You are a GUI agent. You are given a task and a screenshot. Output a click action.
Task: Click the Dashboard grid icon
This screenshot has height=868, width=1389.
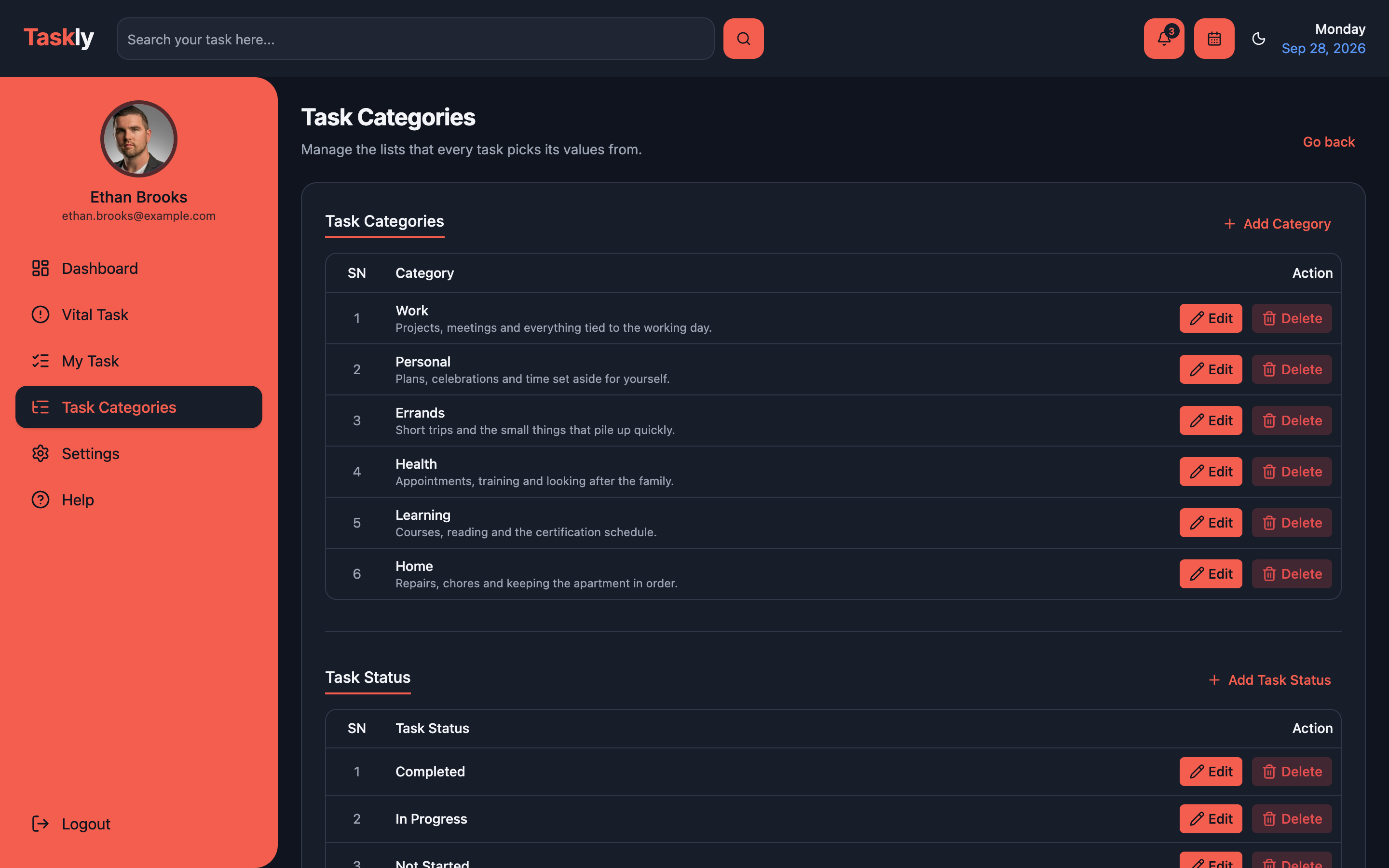point(40,268)
